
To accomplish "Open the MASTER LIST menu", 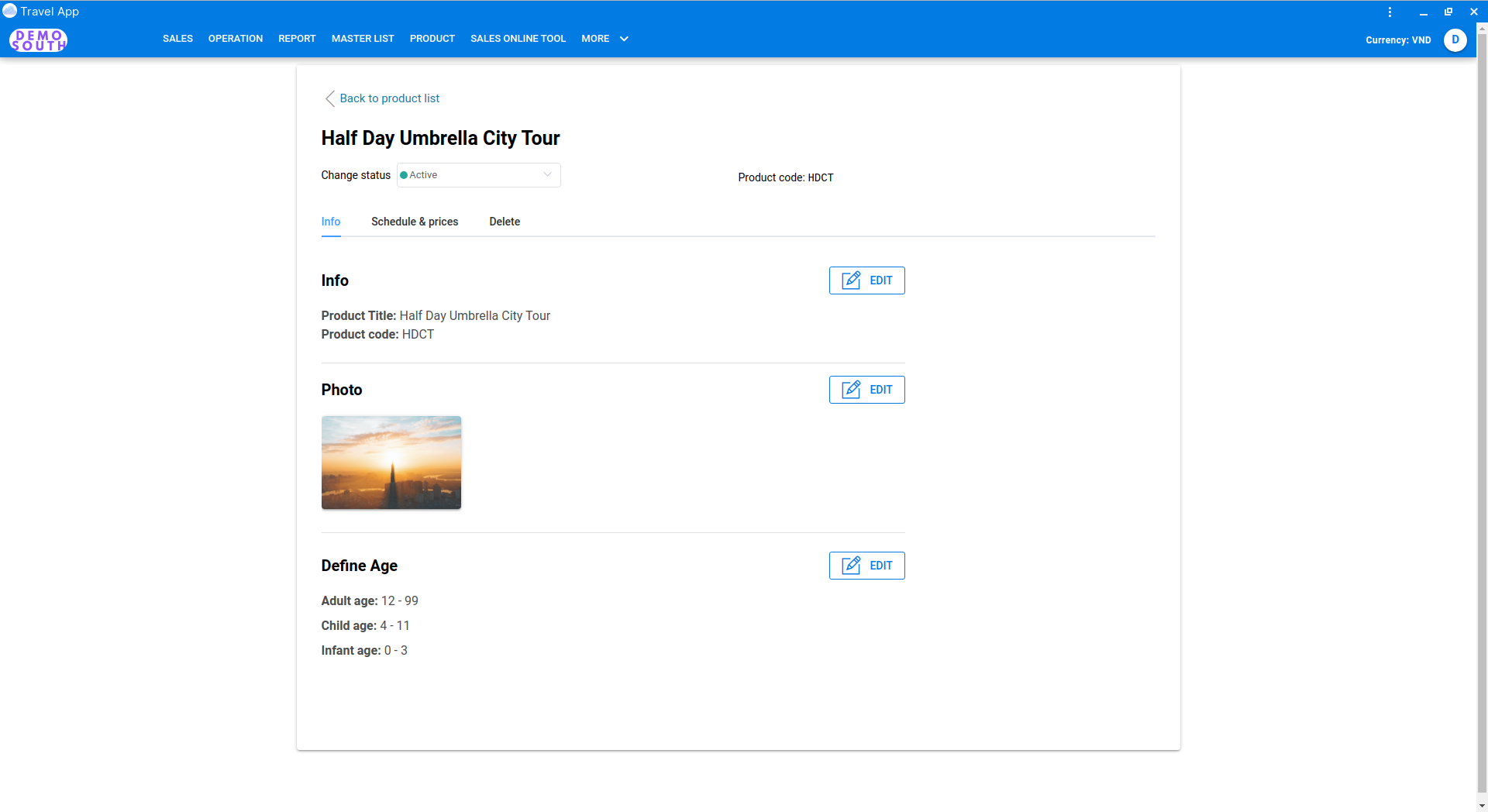I will 363,39.
